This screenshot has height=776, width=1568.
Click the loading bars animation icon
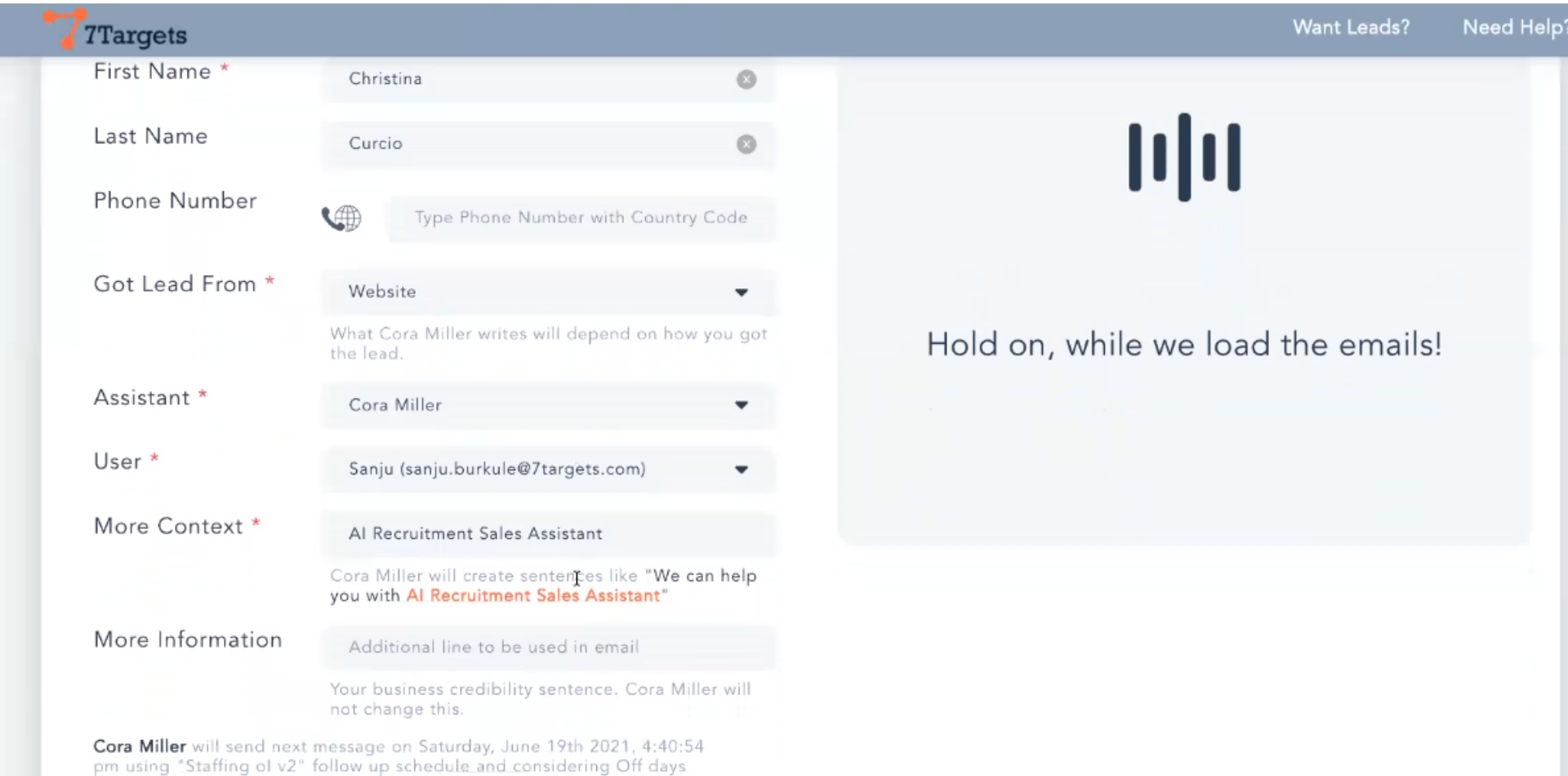point(1183,157)
